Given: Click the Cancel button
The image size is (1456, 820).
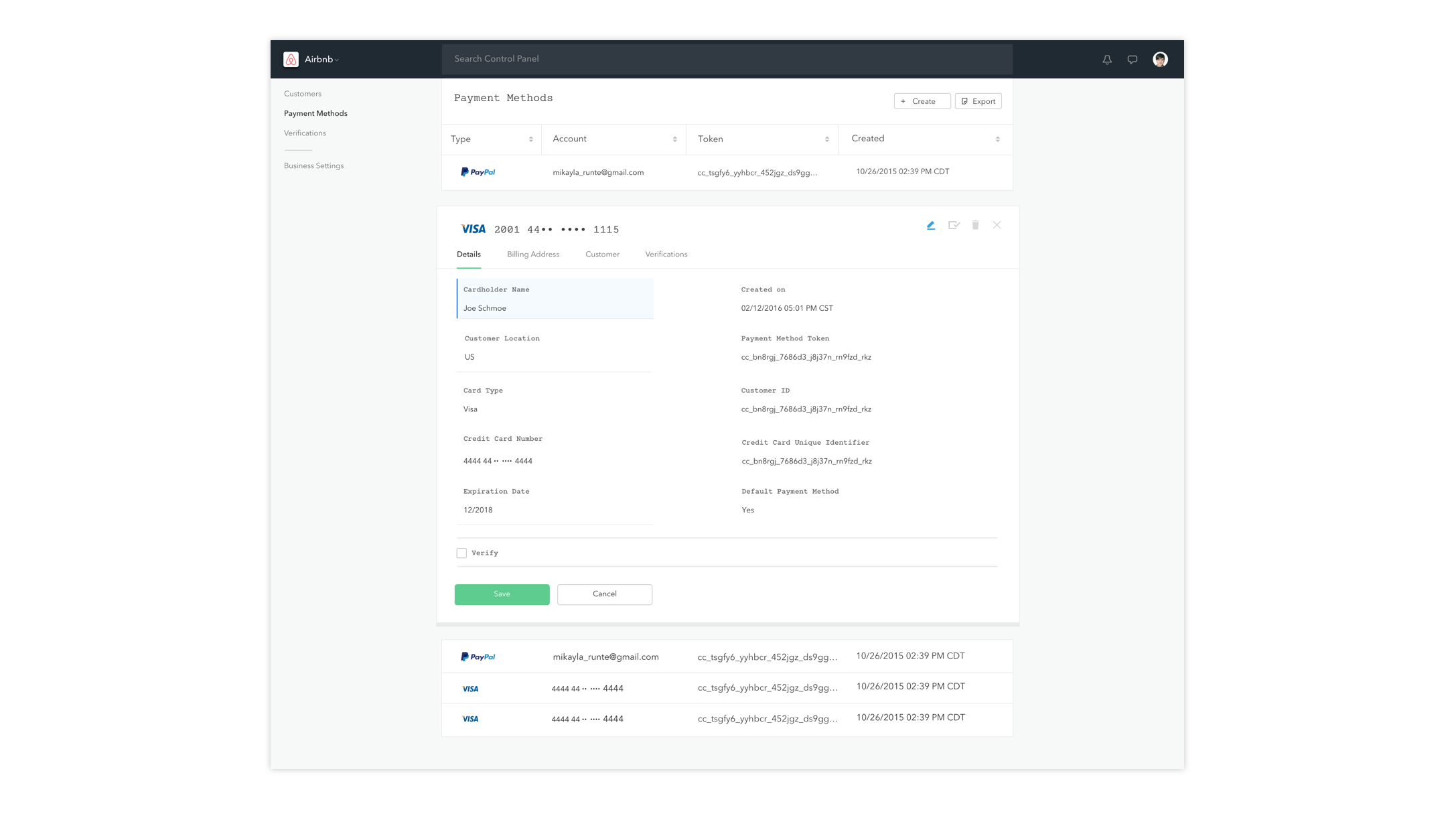Looking at the screenshot, I should tap(605, 595).
